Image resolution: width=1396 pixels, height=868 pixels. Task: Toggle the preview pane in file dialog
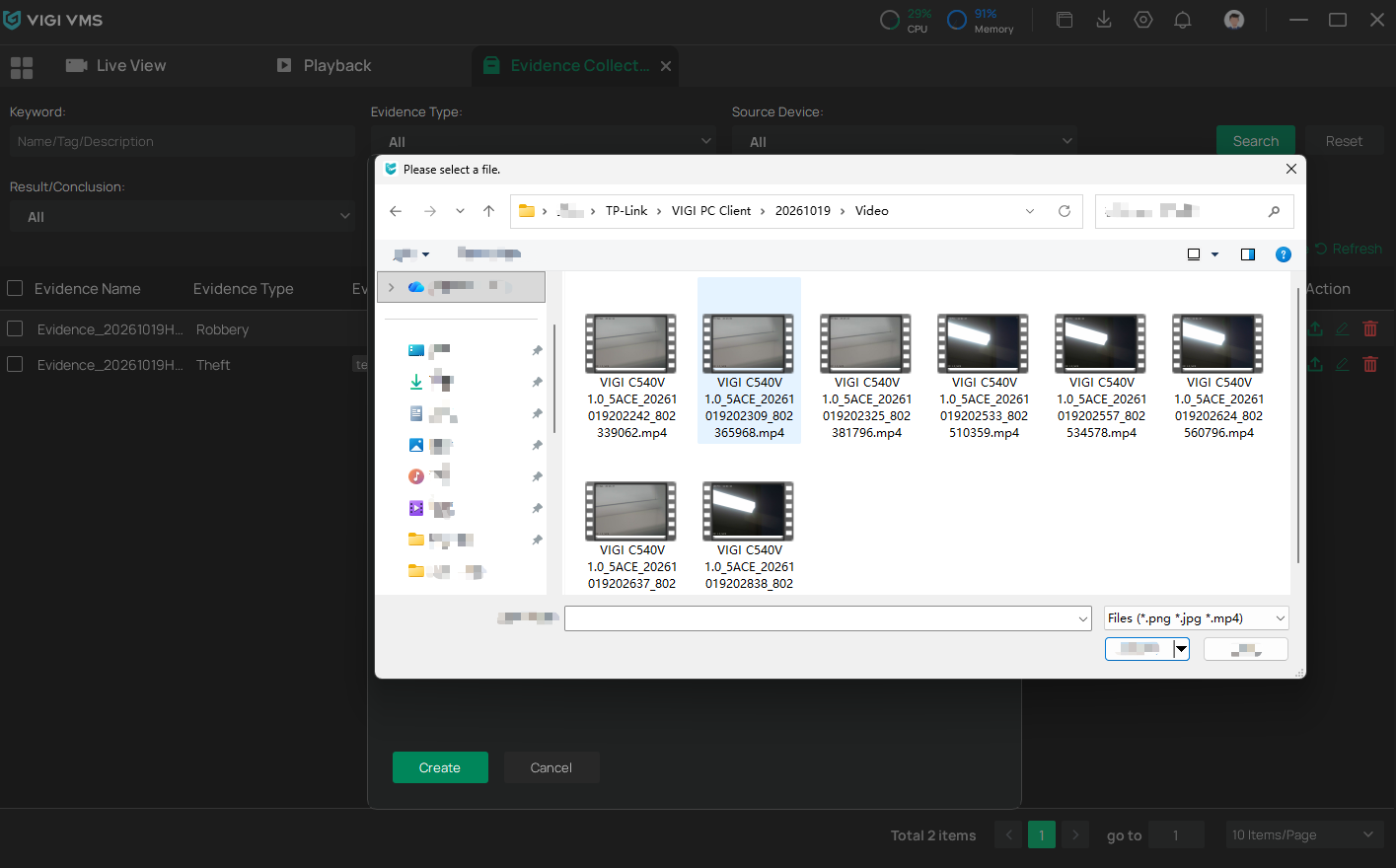point(1248,254)
